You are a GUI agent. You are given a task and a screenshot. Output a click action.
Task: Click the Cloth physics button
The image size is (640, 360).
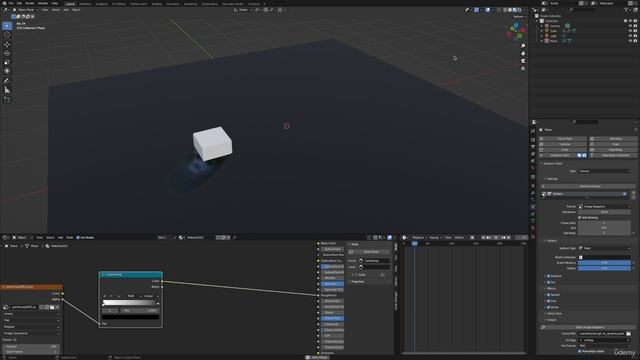tap(563, 149)
